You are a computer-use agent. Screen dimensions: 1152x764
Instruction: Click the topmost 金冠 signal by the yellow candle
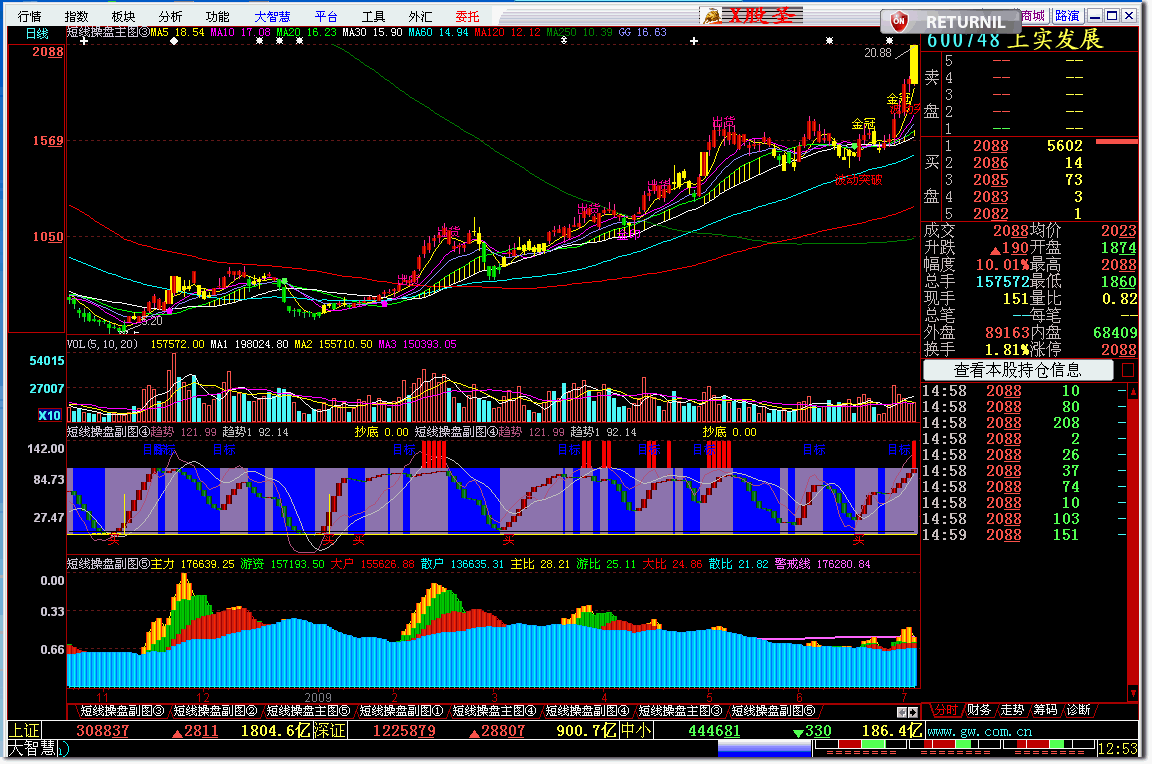[899, 98]
